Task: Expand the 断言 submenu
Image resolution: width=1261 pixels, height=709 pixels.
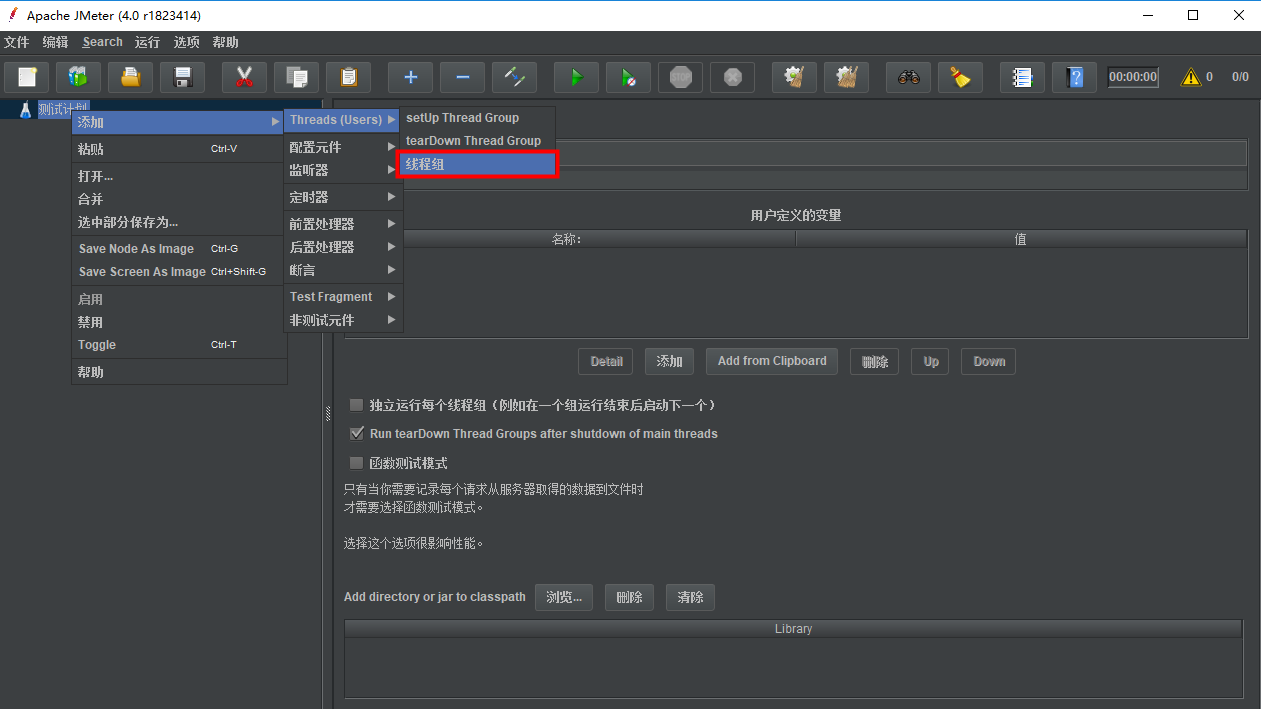Action: tap(343, 270)
